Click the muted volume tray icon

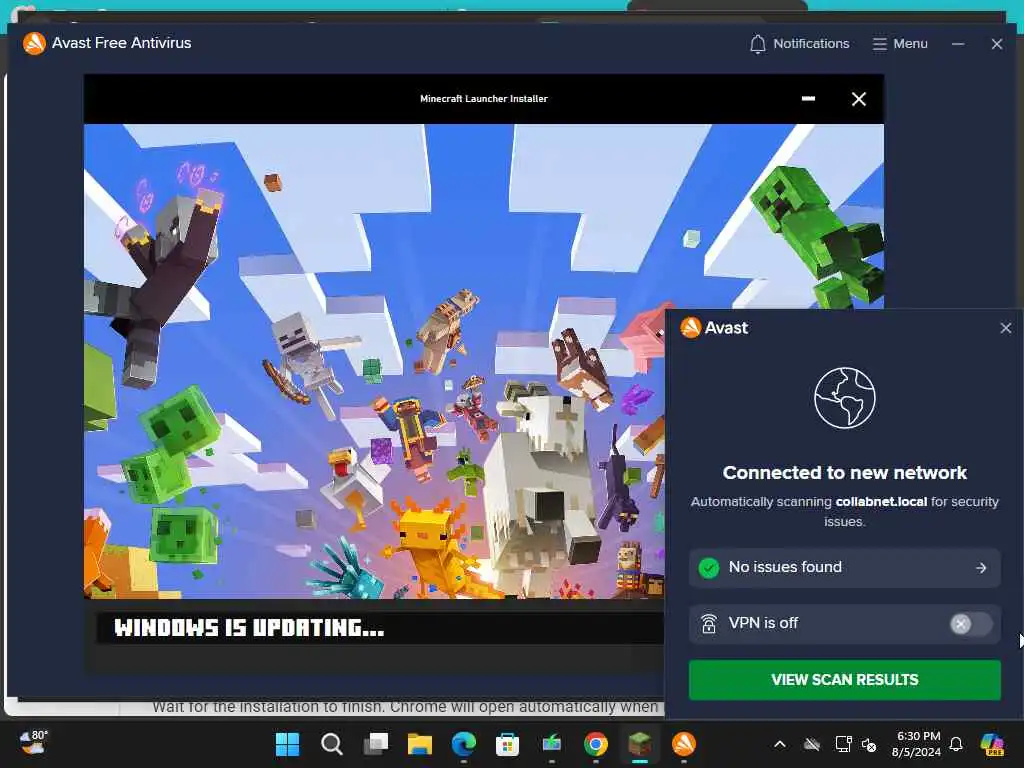tap(869, 744)
